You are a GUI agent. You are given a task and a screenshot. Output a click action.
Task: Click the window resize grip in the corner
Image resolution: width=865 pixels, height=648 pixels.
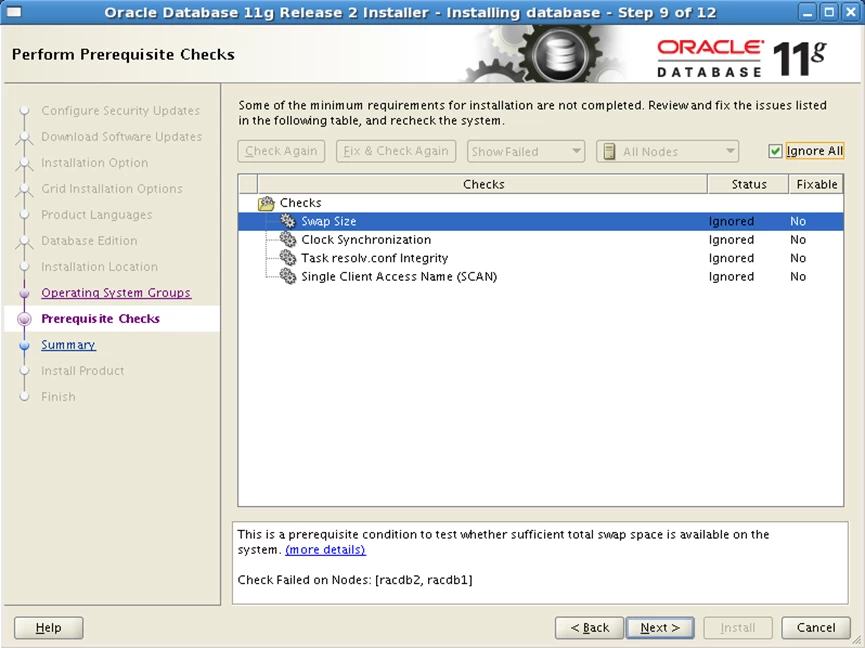[x=857, y=640]
